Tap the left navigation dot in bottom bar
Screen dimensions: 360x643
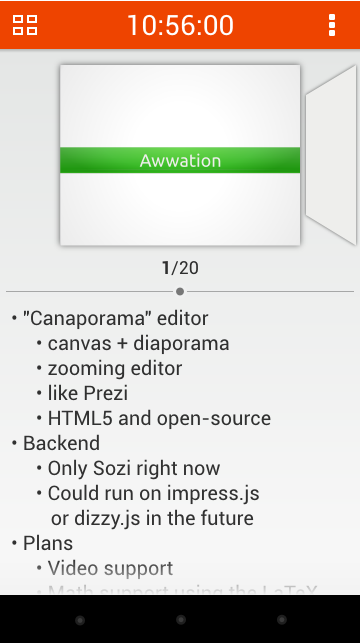point(80,620)
